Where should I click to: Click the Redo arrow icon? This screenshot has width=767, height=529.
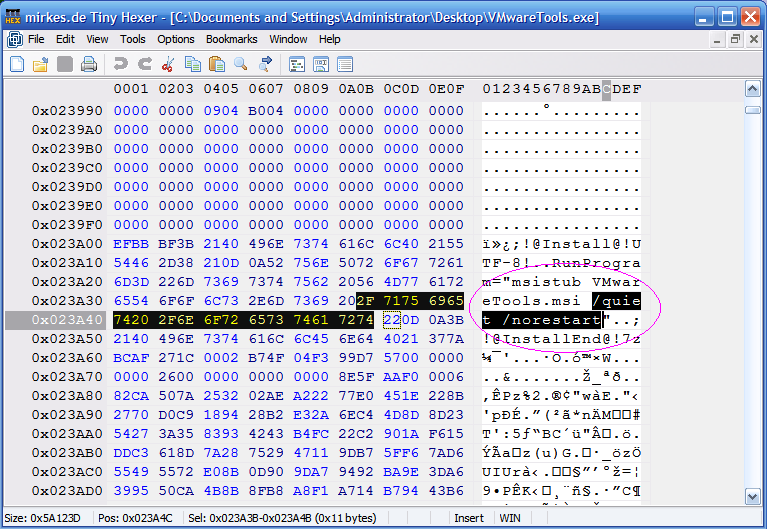145,64
